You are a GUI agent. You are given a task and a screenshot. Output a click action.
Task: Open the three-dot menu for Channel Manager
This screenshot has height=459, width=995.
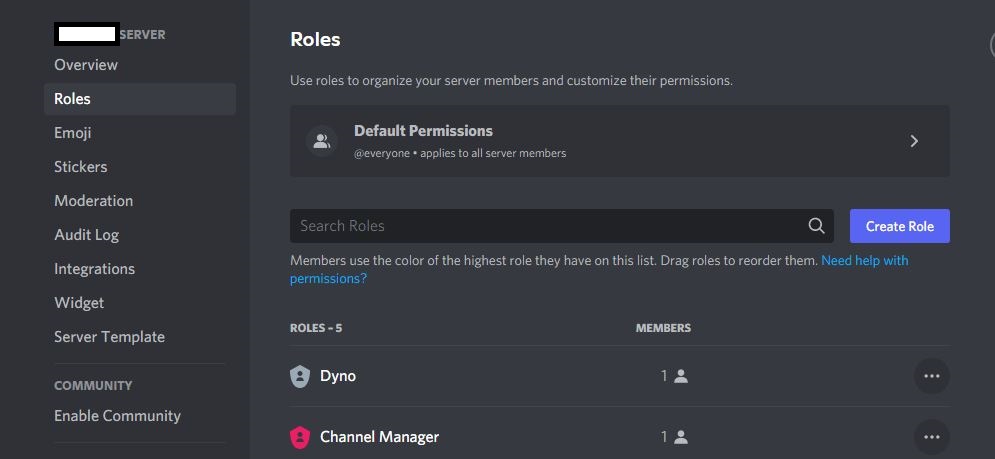pyautogui.click(x=931, y=437)
